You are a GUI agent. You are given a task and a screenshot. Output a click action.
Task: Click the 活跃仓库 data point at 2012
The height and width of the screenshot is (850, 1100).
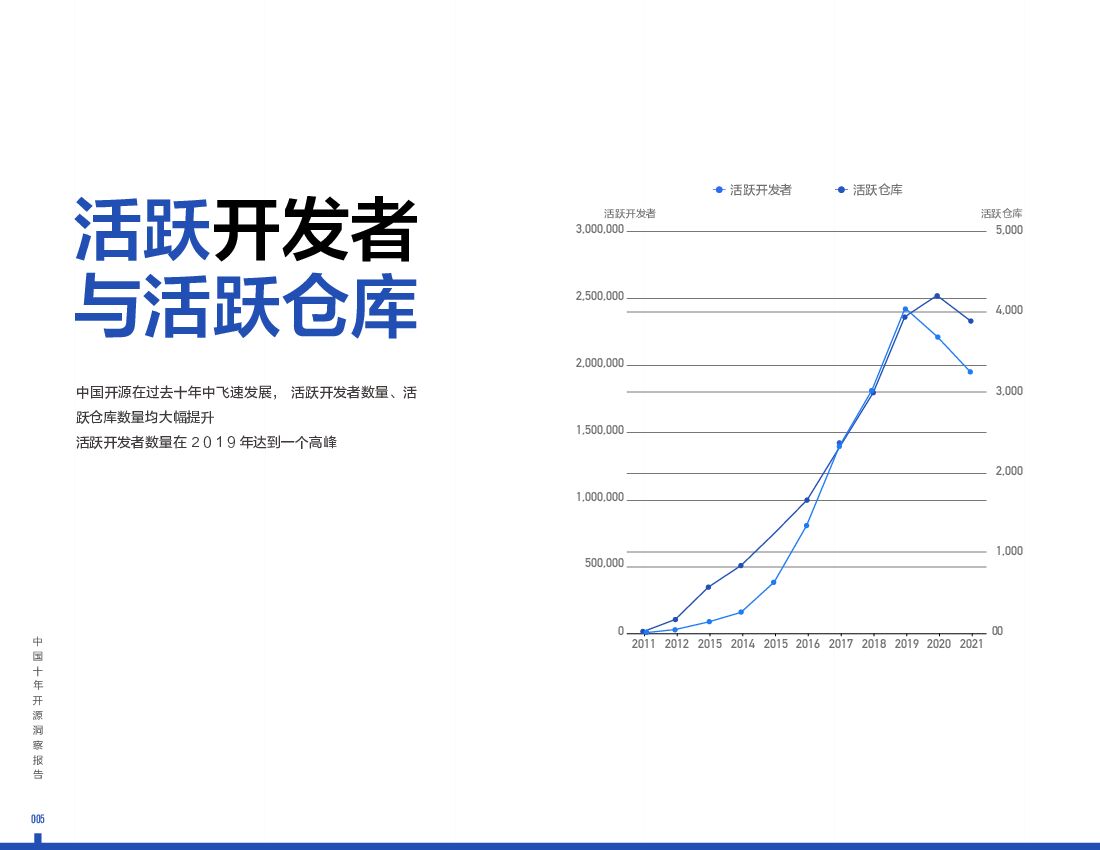point(676,619)
